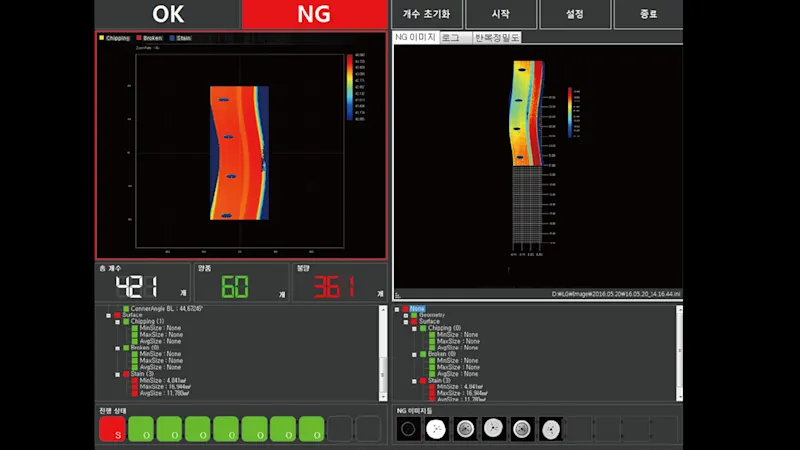The height and width of the screenshot is (450, 800).
Task: Click the first green O status box
Action: pos(141,430)
